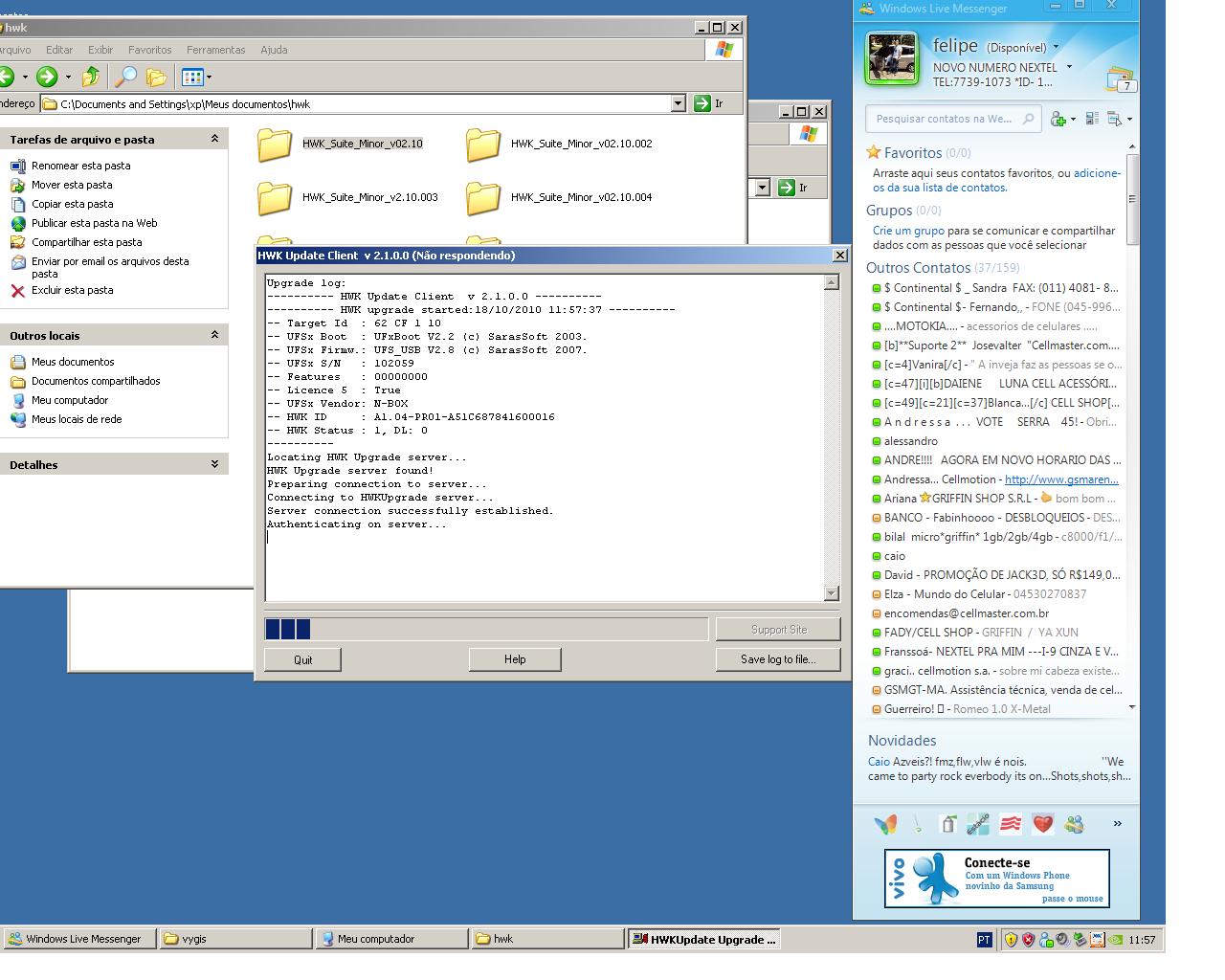Open the status dropdown next to Disponível

click(1056, 47)
